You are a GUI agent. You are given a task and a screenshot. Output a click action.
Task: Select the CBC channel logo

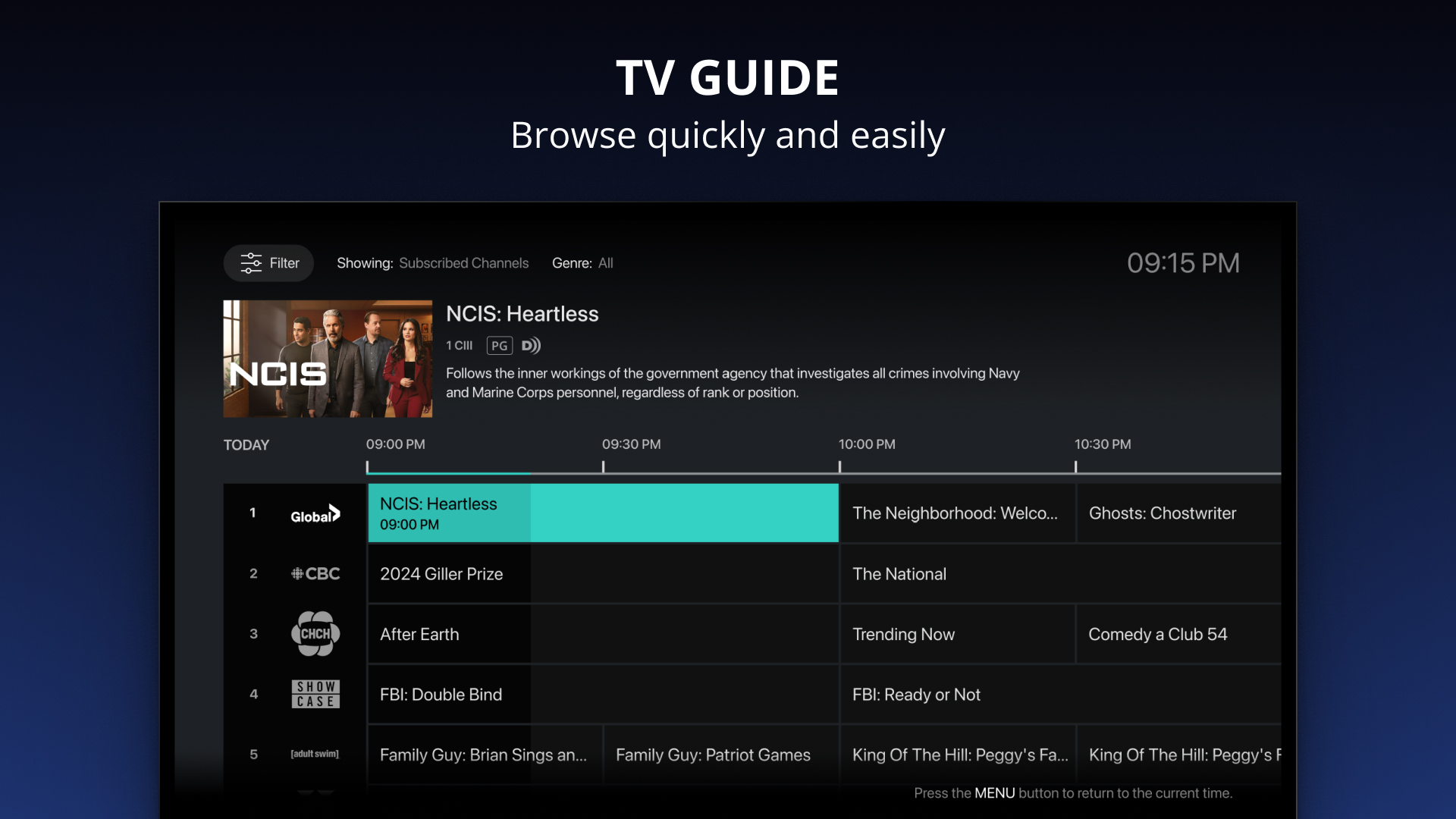315,574
